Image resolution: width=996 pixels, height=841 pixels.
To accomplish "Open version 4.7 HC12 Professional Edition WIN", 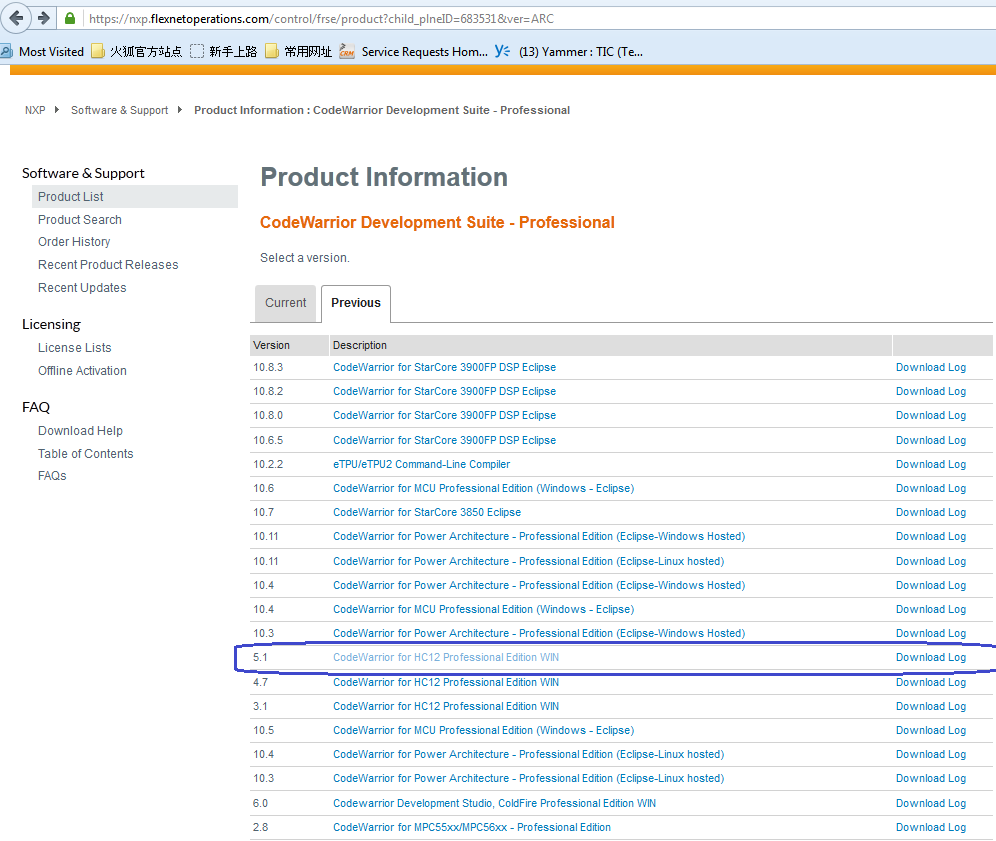I will [446, 682].
